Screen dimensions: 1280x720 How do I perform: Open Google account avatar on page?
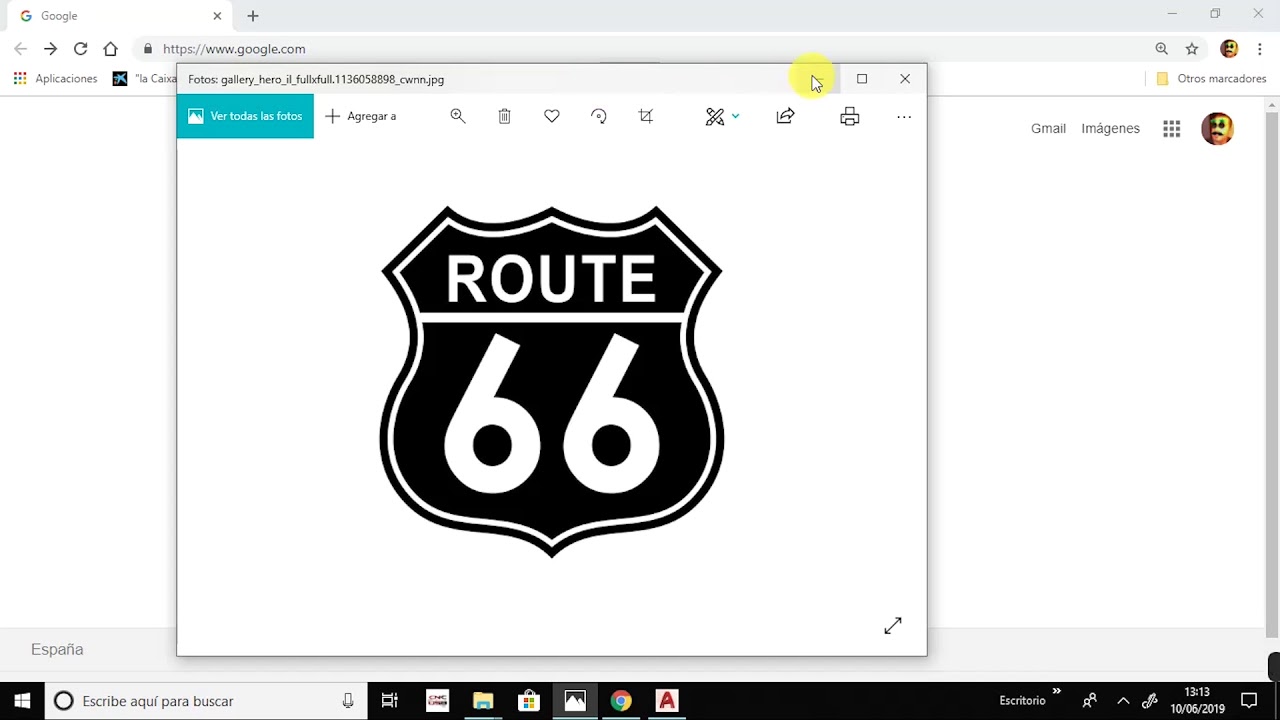tap(1217, 128)
